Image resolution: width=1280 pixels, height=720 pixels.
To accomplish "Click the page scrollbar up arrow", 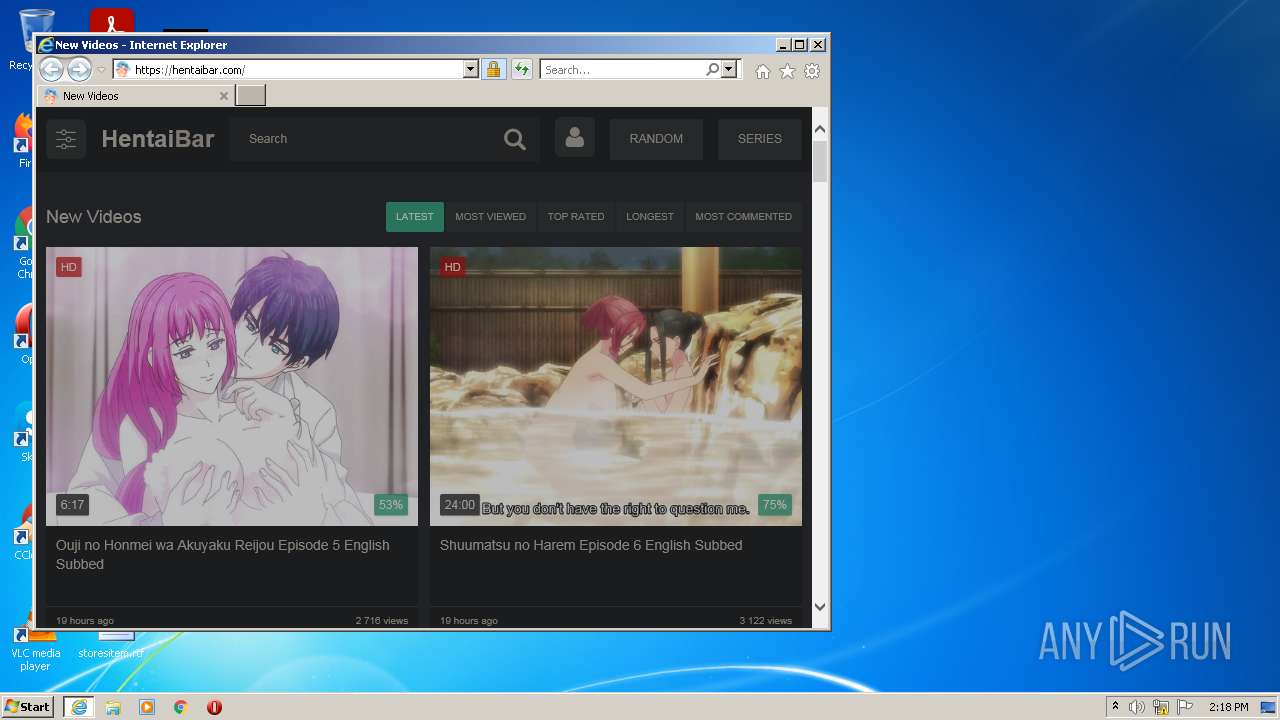I will click(x=820, y=129).
